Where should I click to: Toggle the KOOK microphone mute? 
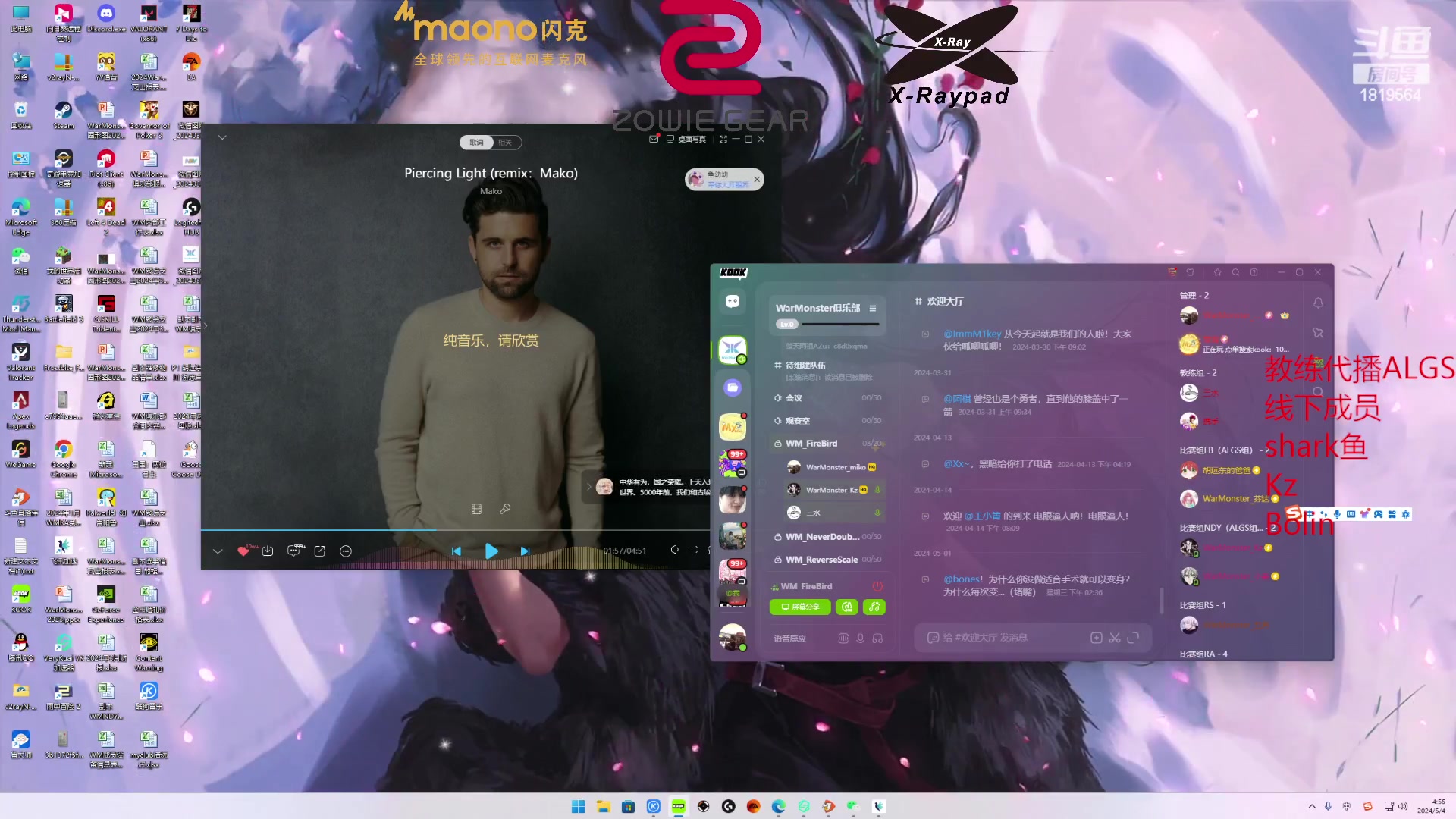[x=860, y=639]
